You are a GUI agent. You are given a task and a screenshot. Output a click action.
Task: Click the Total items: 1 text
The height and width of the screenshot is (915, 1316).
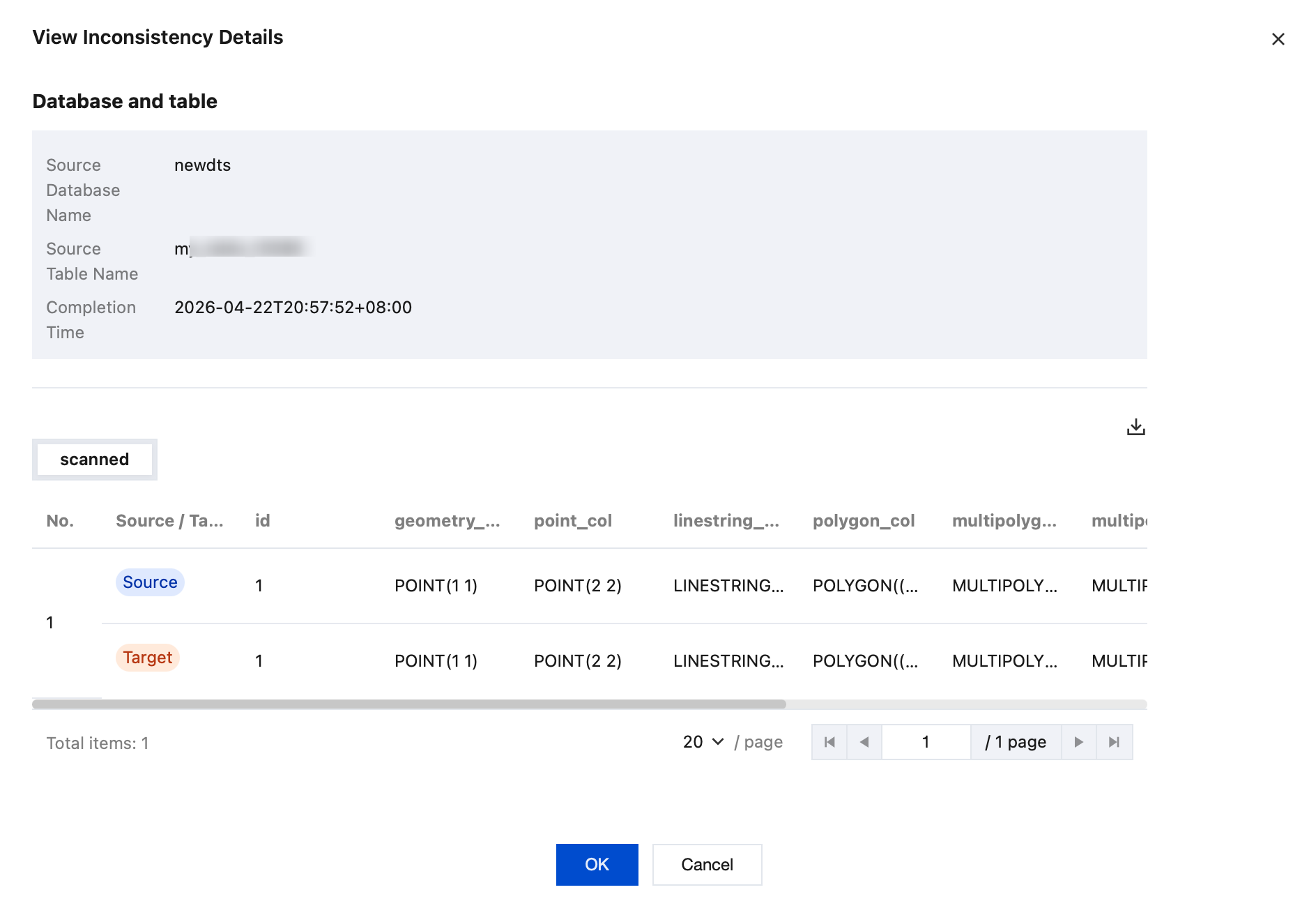pyautogui.click(x=98, y=743)
